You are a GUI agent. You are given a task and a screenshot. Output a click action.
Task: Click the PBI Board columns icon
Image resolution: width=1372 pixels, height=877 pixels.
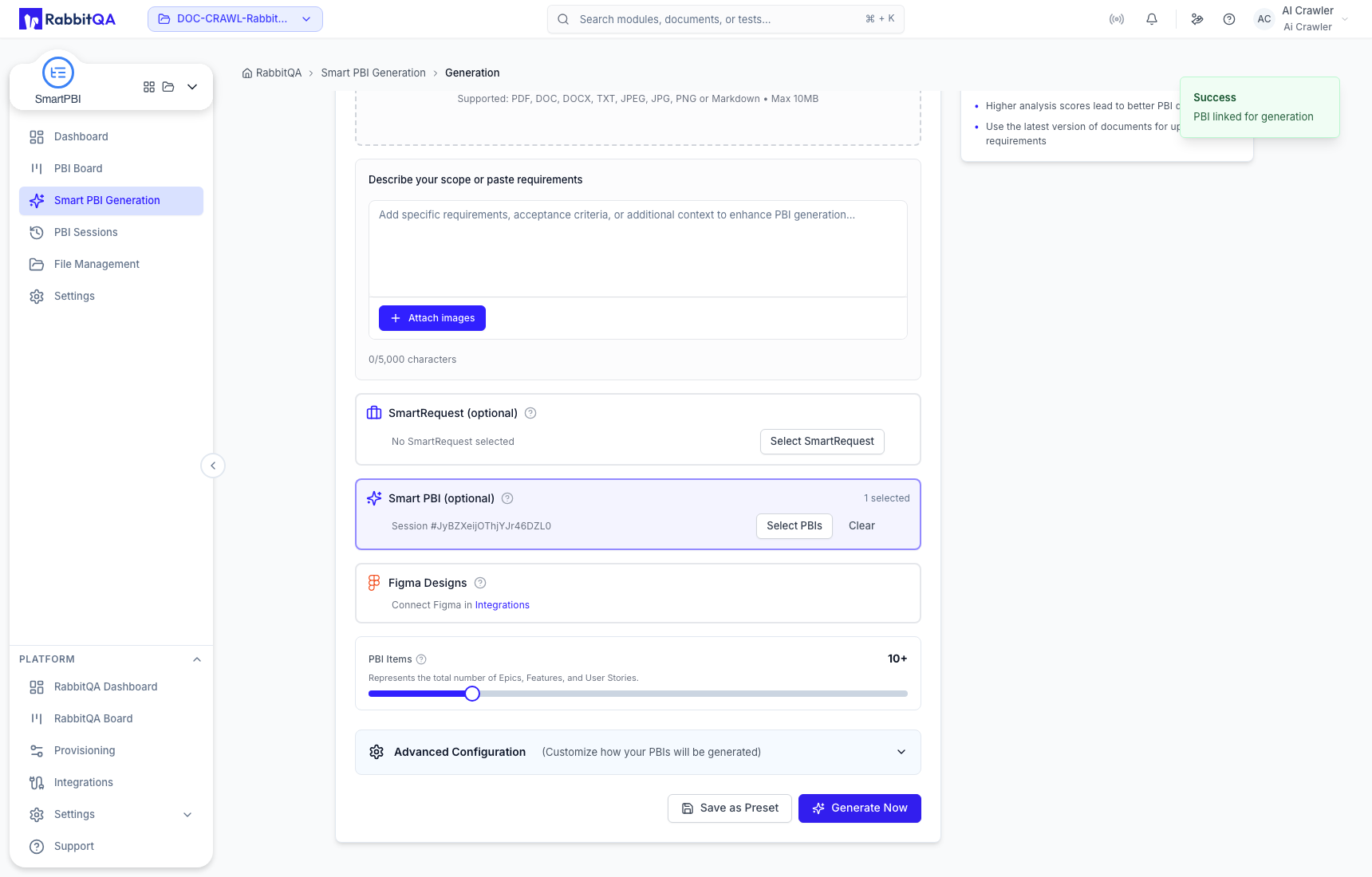click(x=37, y=168)
